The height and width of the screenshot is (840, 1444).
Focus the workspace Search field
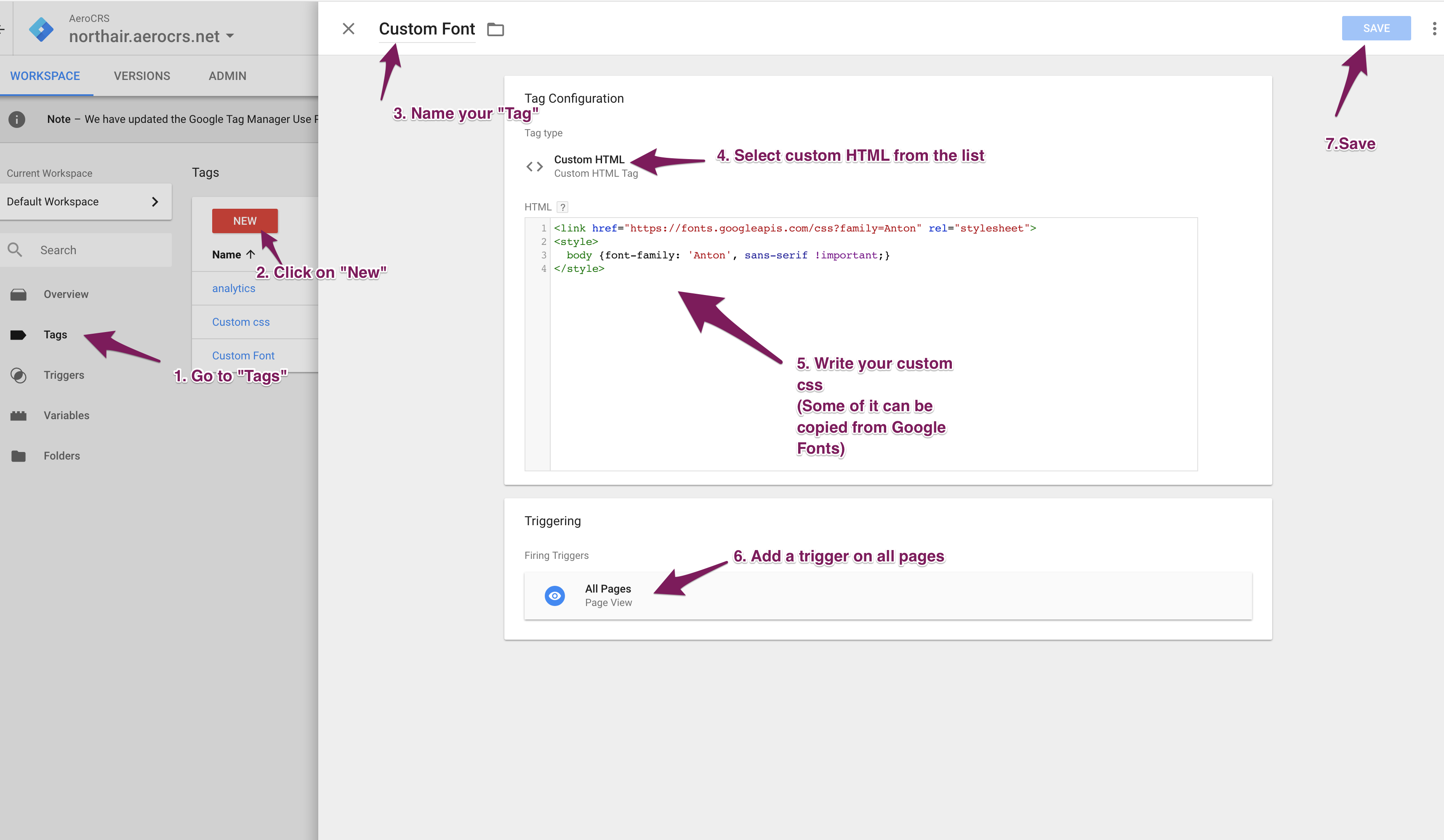[86, 250]
